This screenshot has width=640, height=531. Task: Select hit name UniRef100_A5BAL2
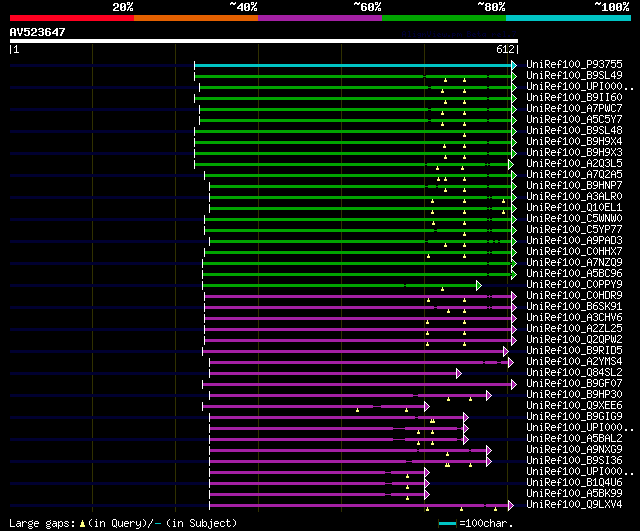574,439
